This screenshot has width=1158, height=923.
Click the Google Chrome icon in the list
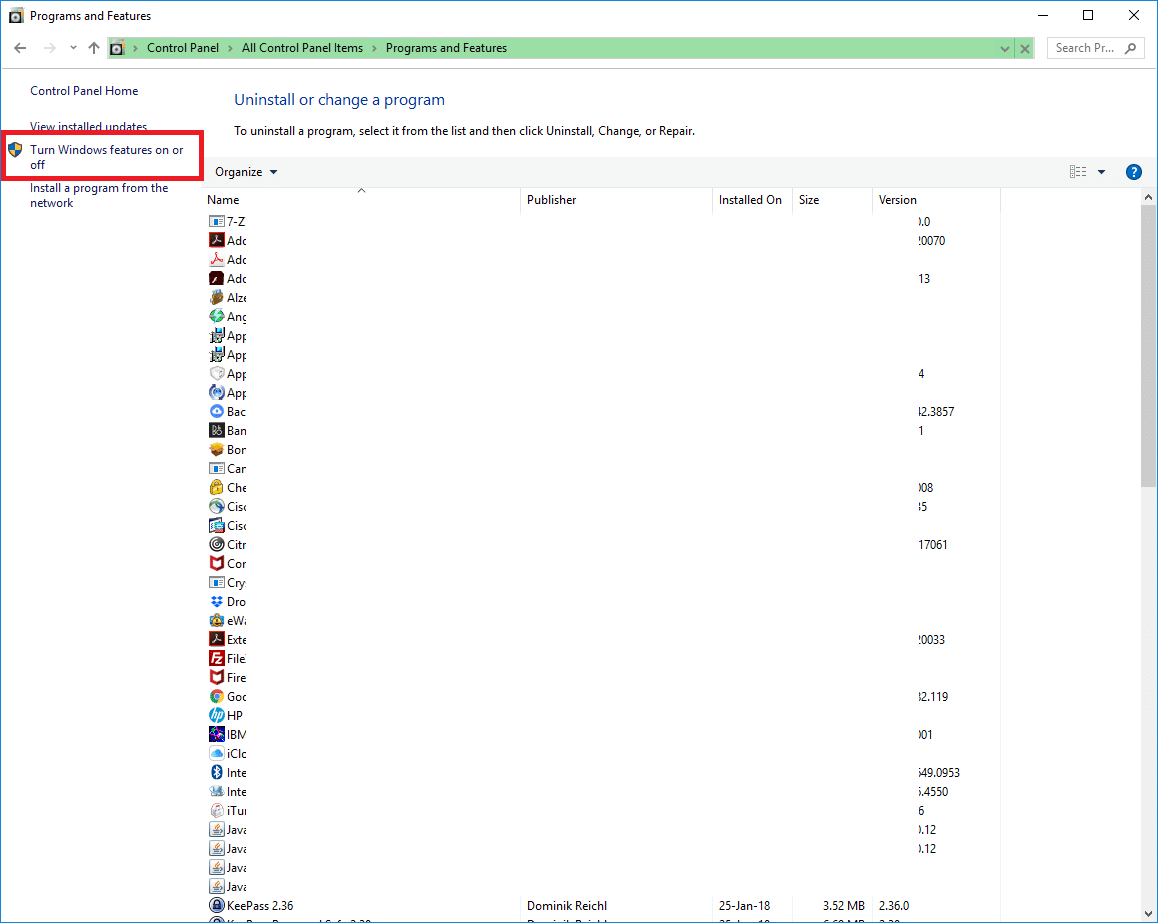(x=216, y=696)
